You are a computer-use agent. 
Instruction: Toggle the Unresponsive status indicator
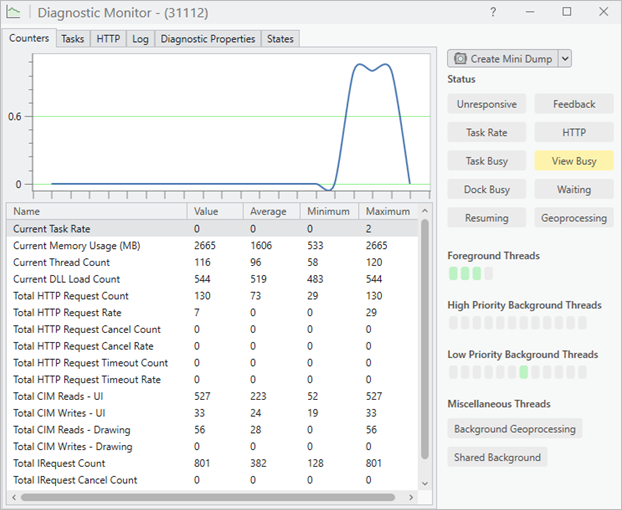487,104
